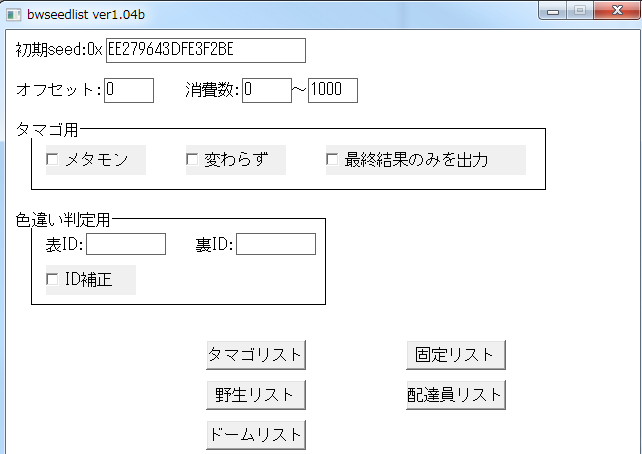Open the 野生リスト list
This screenshot has width=642, height=454.
coord(256,395)
